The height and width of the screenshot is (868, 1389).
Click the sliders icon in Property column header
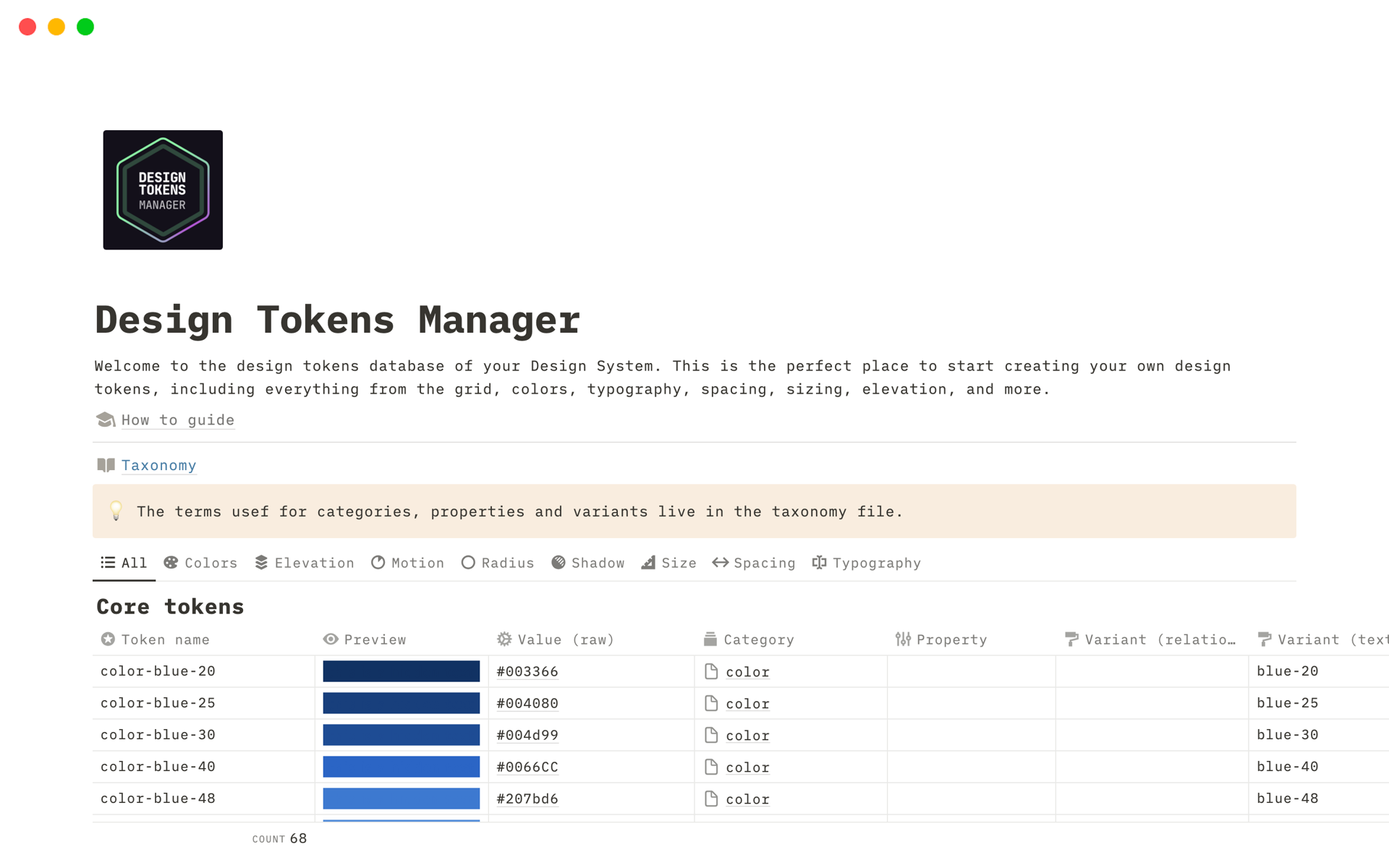(x=903, y=639)
